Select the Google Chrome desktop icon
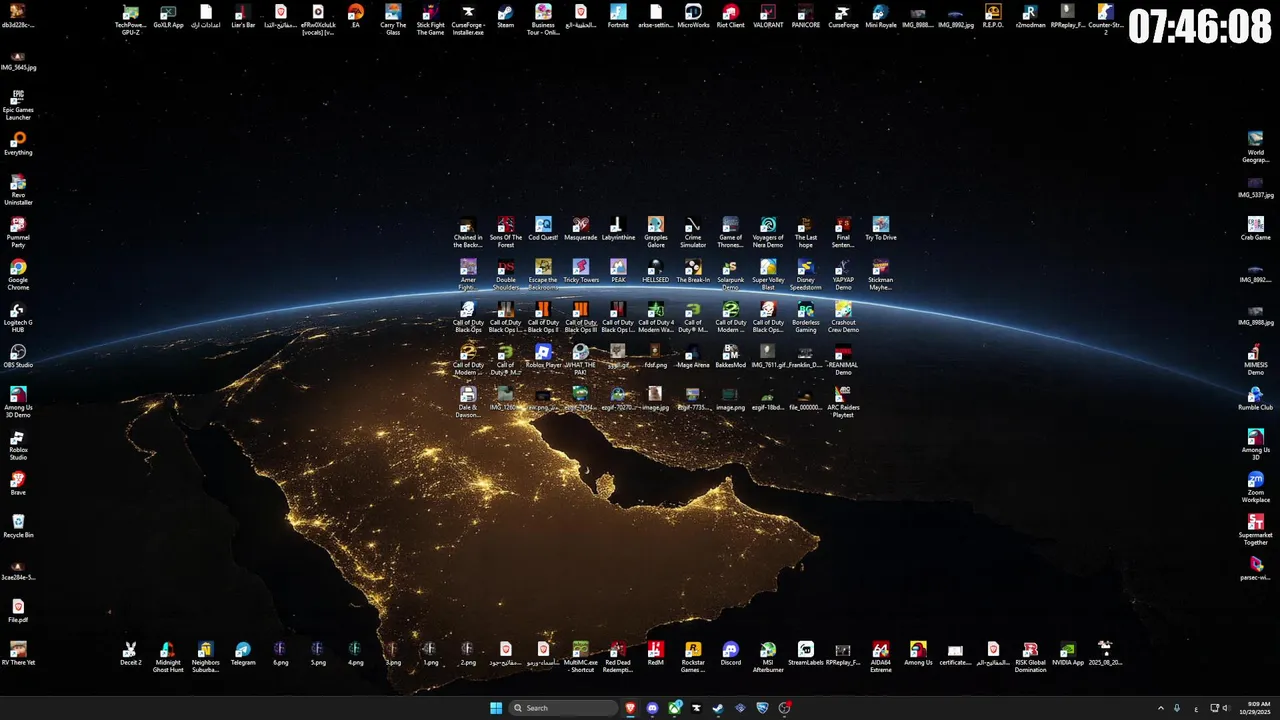Image resolution: width=1280 pixels, height=720 pixels. click(x=18, y=274)
